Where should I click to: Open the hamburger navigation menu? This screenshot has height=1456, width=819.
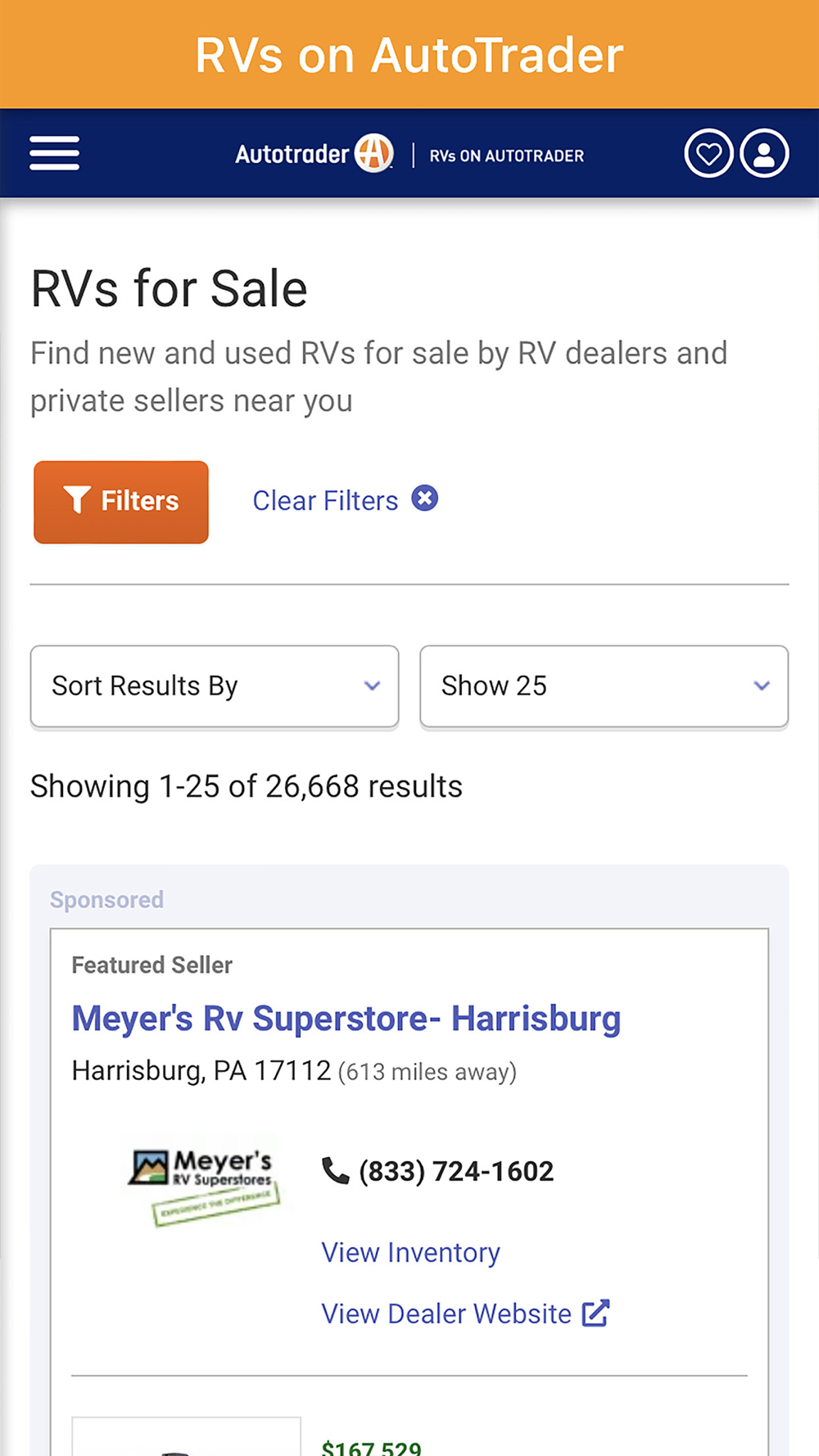(x=54, y=153)
